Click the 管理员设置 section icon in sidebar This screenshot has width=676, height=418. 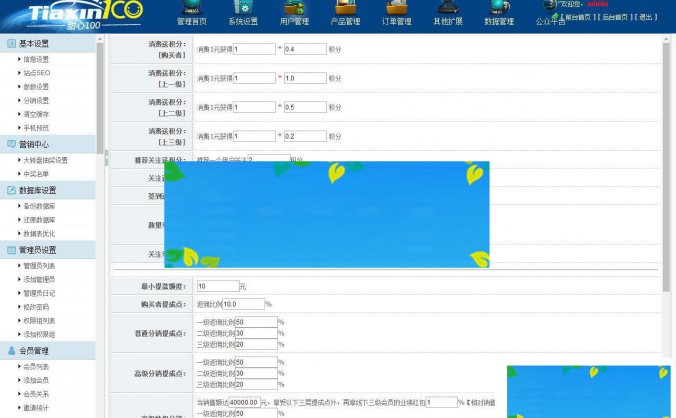click(x=11, y=250)
